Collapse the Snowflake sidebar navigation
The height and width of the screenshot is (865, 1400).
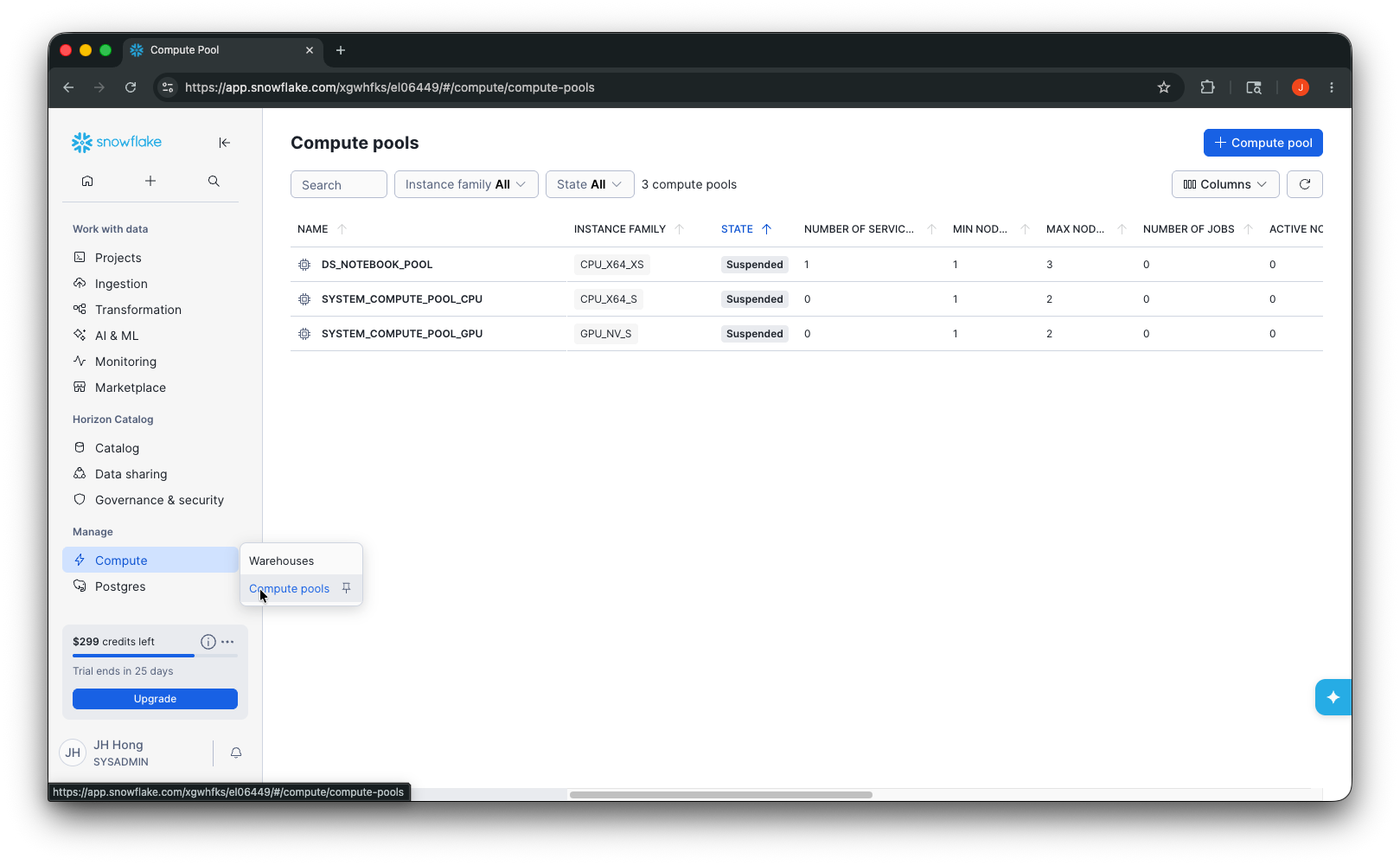[x=224, y=143]
